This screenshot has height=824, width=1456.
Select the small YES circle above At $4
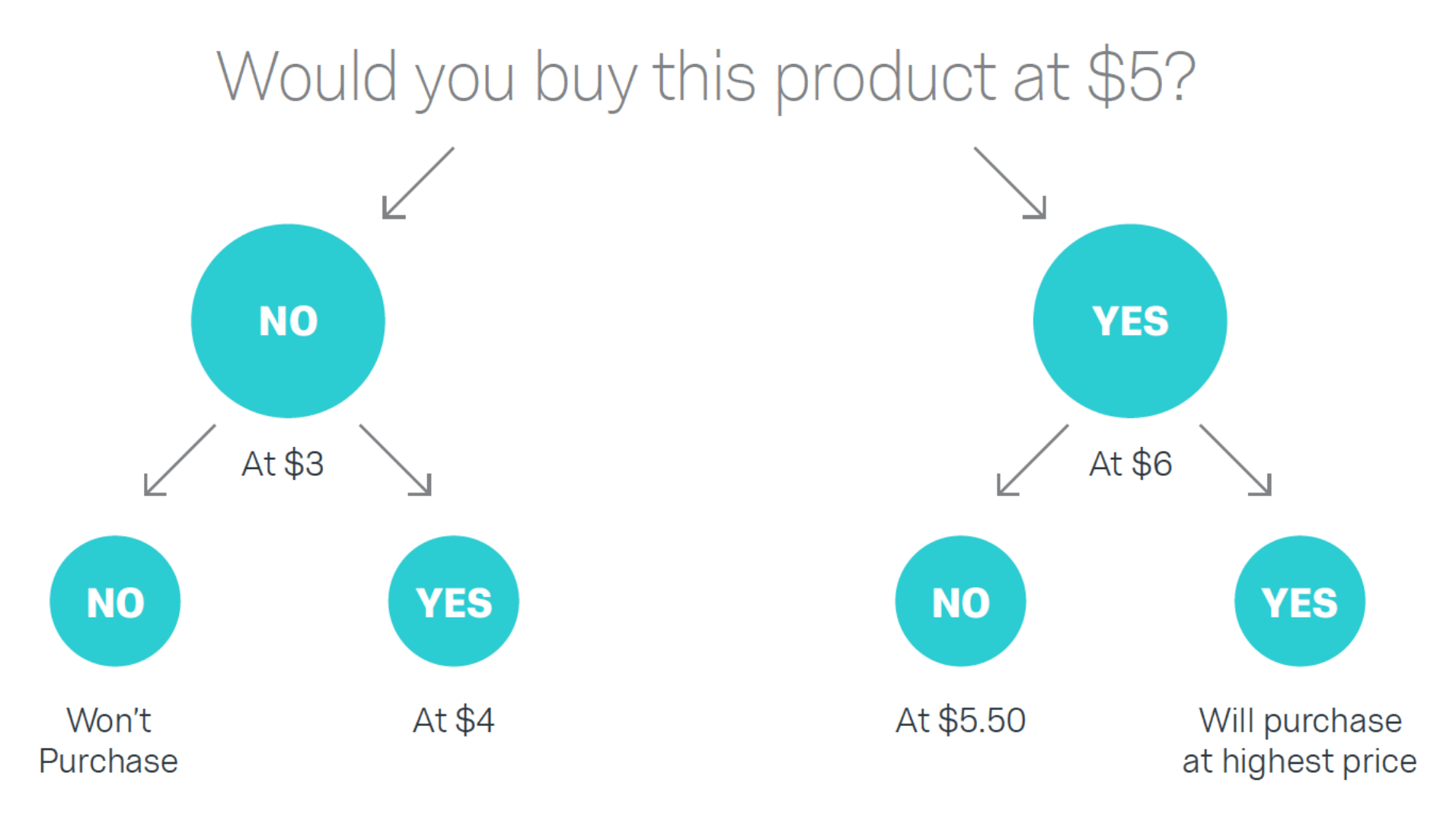coord(453,601)
